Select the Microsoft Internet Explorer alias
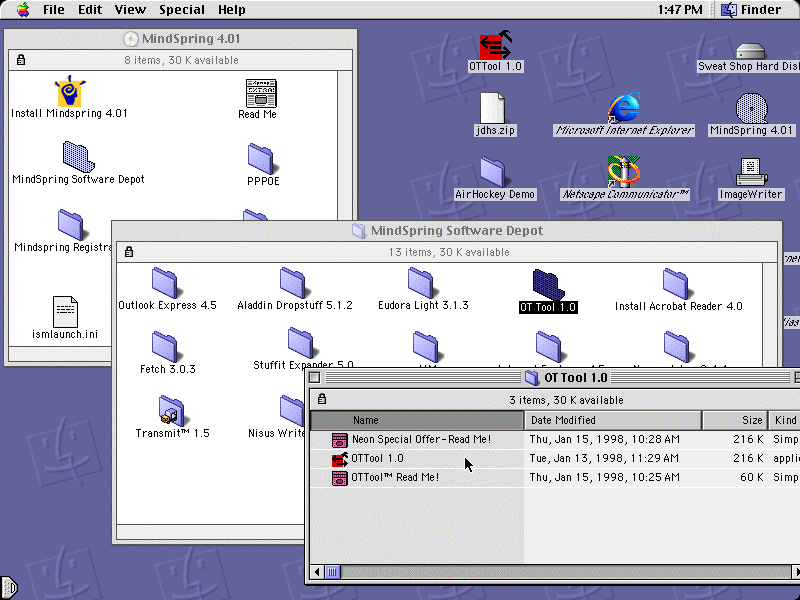Viewport: 800px width, 600px height. (x=623, y=108)
